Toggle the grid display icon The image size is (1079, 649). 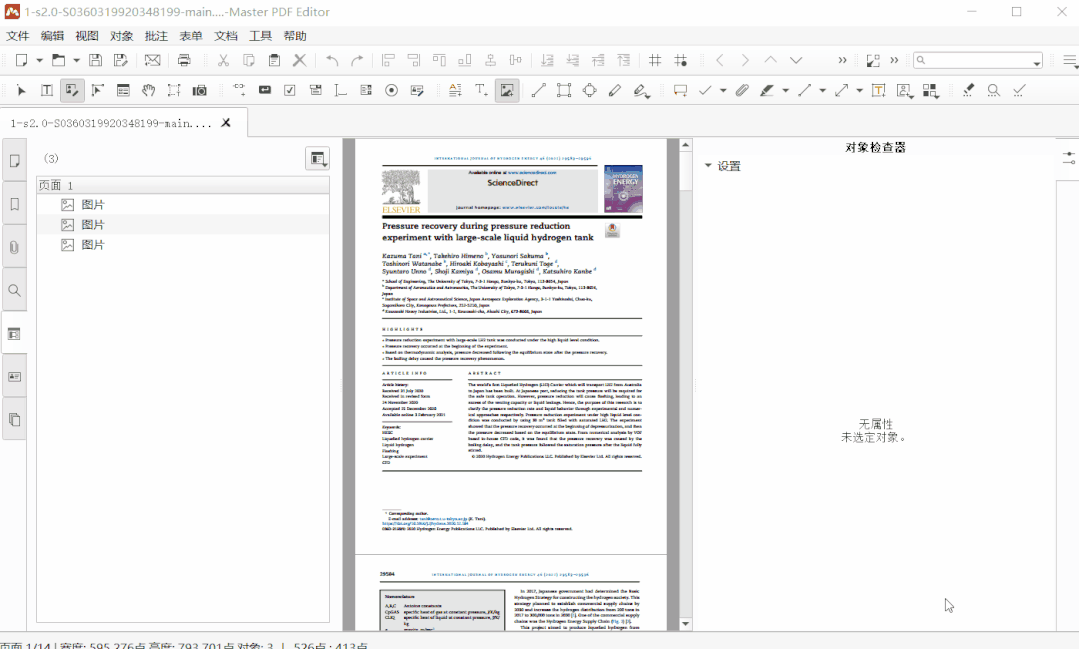[655, 60]
